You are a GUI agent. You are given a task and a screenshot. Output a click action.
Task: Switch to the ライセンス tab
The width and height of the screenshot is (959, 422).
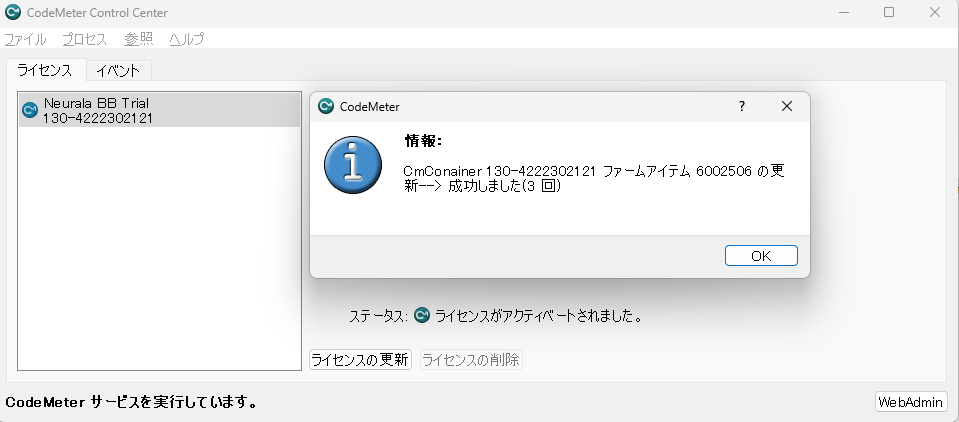coord(45,70)
